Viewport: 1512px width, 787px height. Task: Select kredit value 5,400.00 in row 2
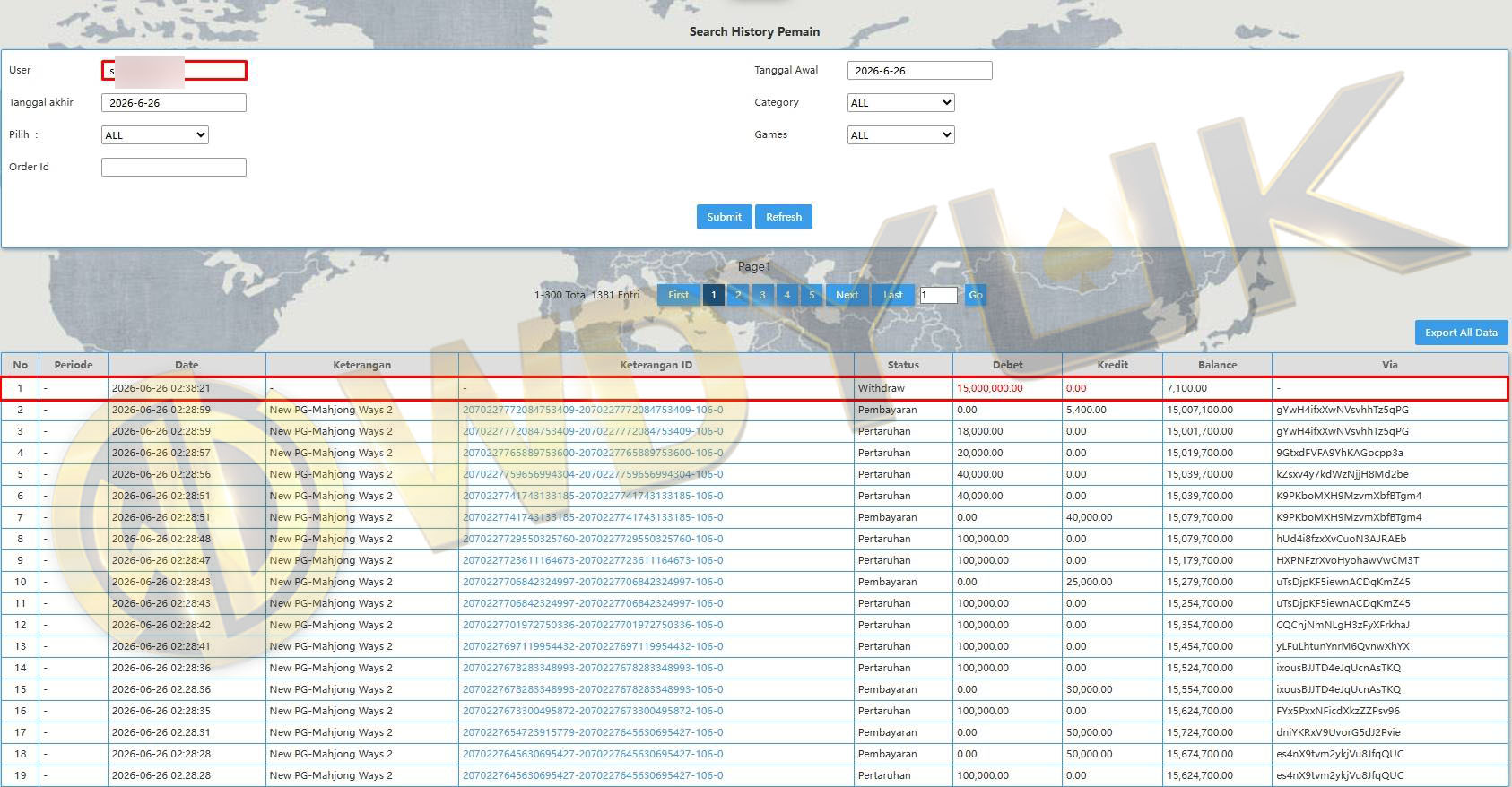click(1086, 410)
